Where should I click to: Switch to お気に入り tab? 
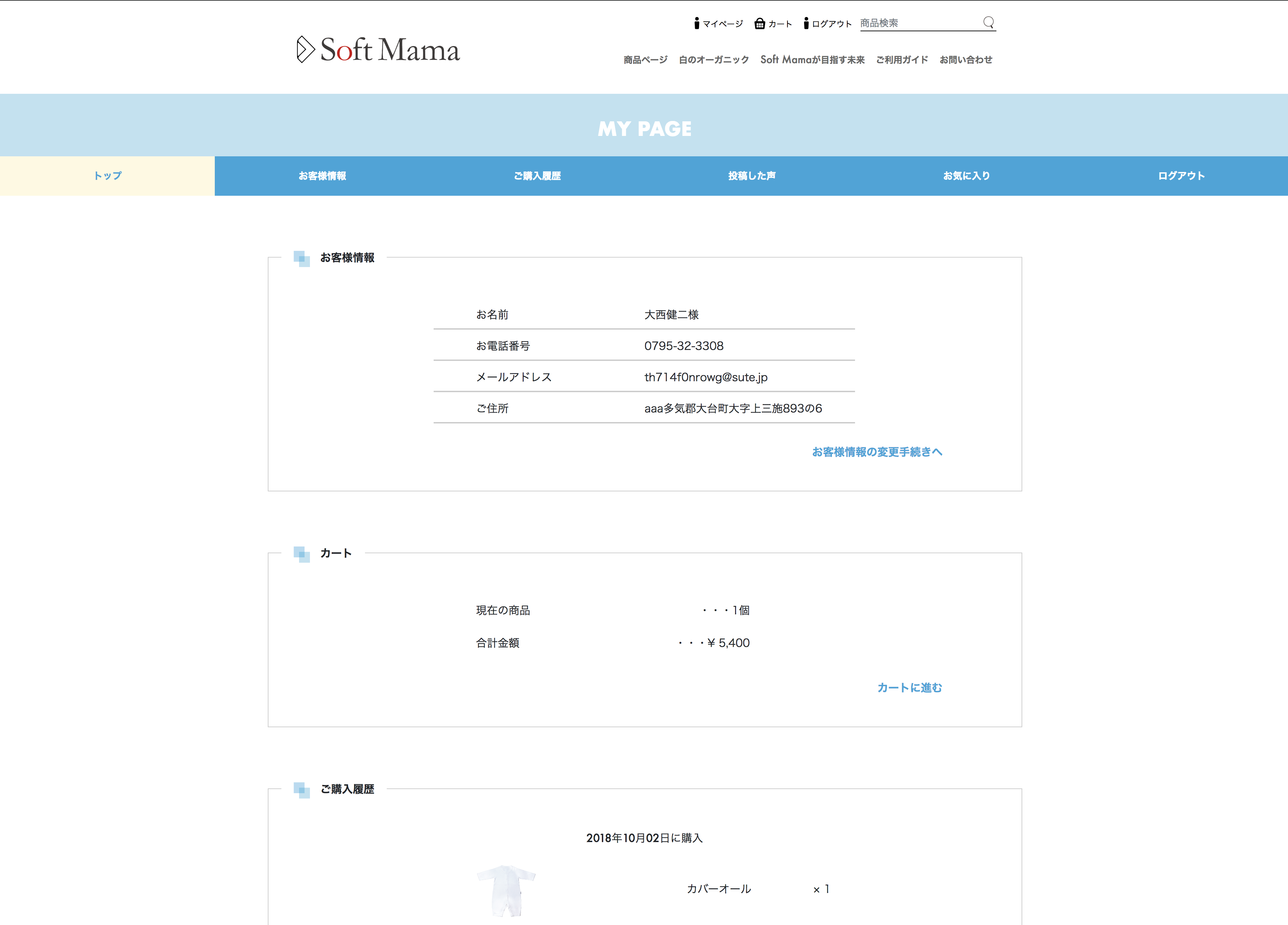coord(966,176)
